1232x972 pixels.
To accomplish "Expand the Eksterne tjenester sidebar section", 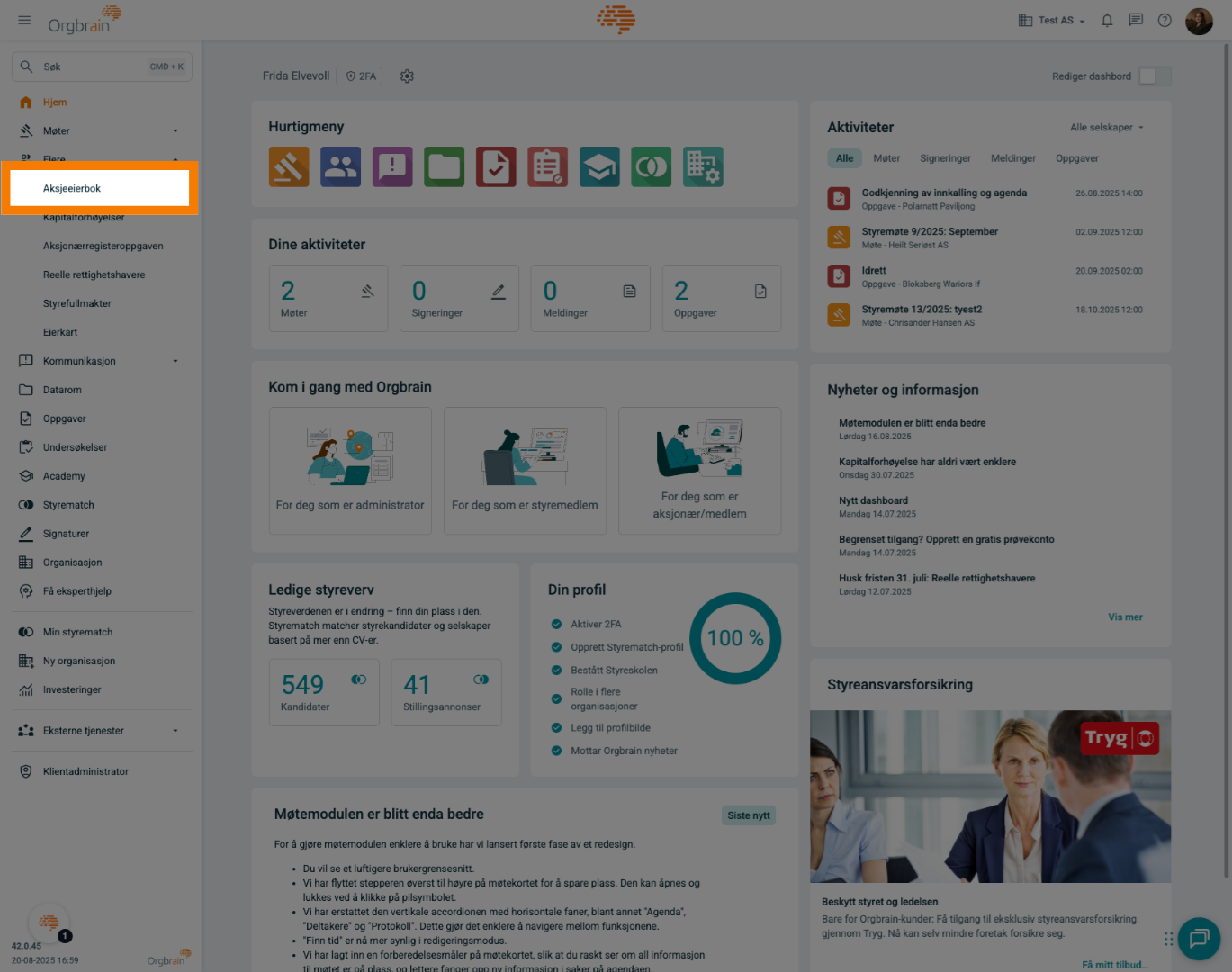I will 175,731.
